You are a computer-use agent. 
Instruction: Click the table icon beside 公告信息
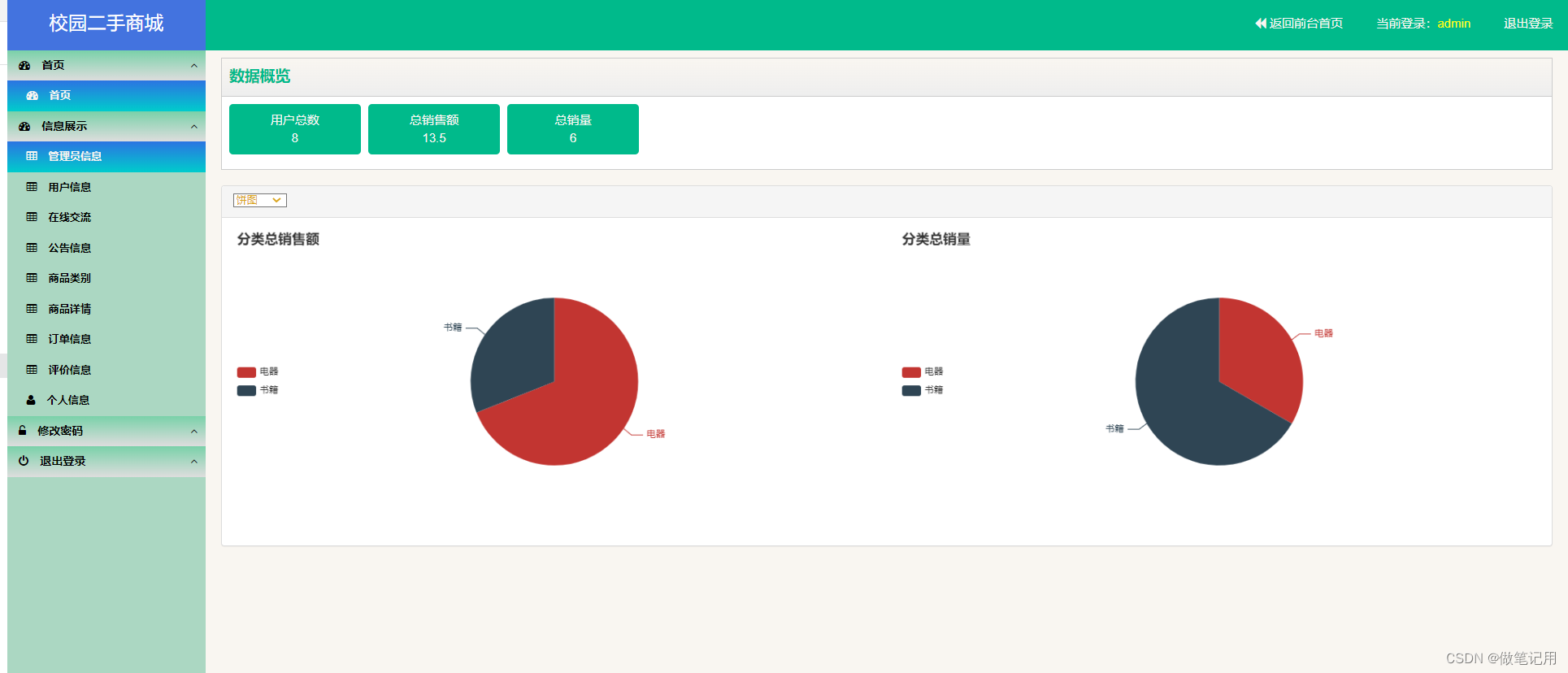point(32,248)
